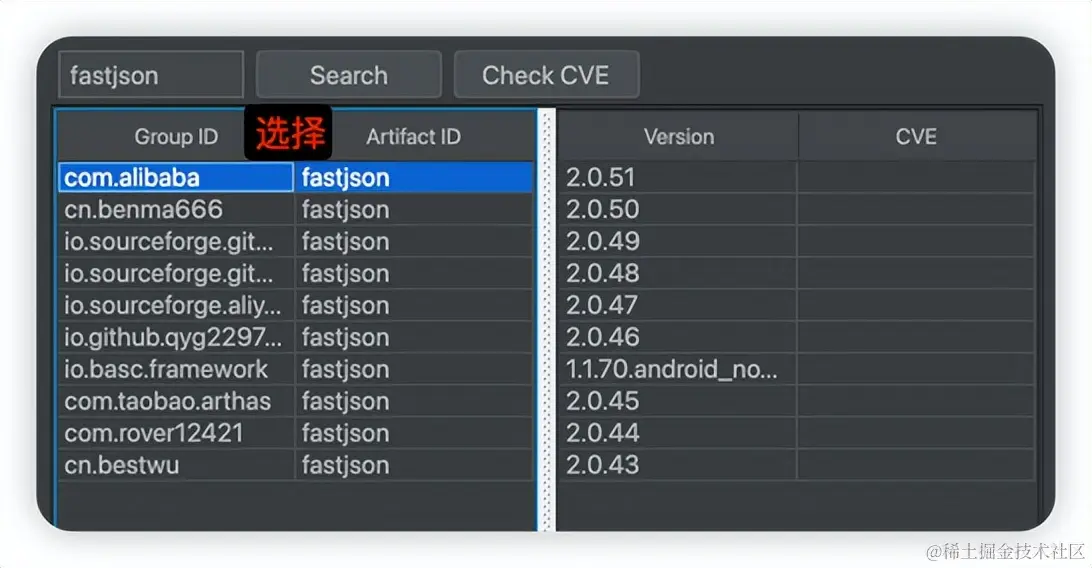Select version 2.0.43

(x=678, y=466)
